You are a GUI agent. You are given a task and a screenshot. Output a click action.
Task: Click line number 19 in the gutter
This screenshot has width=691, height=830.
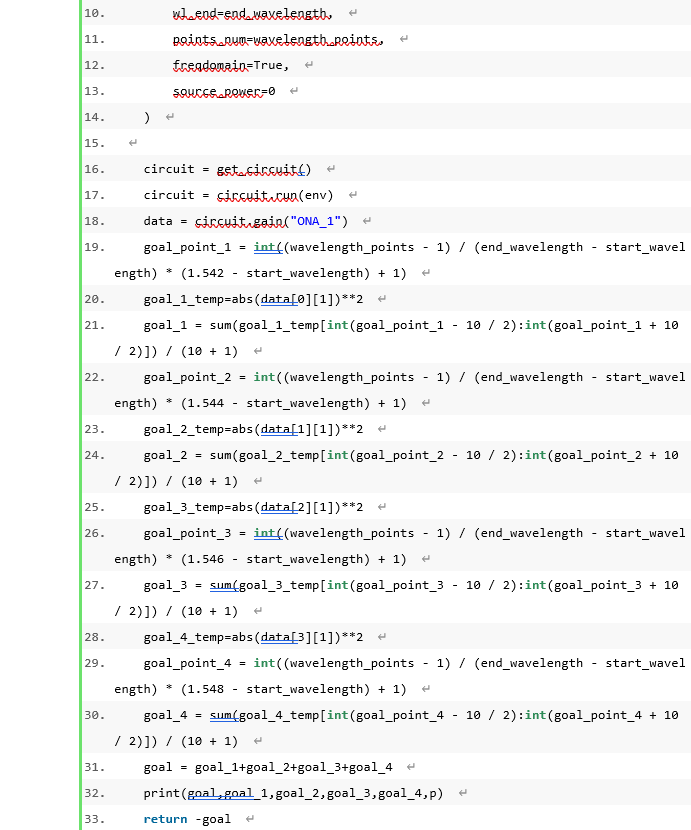click(94, 247)
